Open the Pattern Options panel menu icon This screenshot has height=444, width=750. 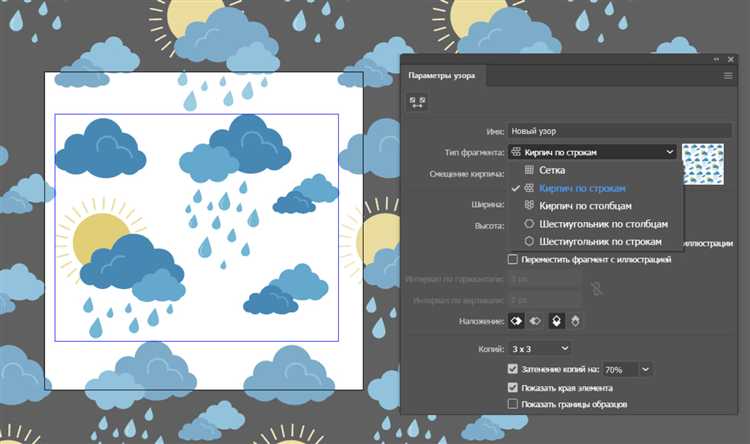(x=728, y=76)
